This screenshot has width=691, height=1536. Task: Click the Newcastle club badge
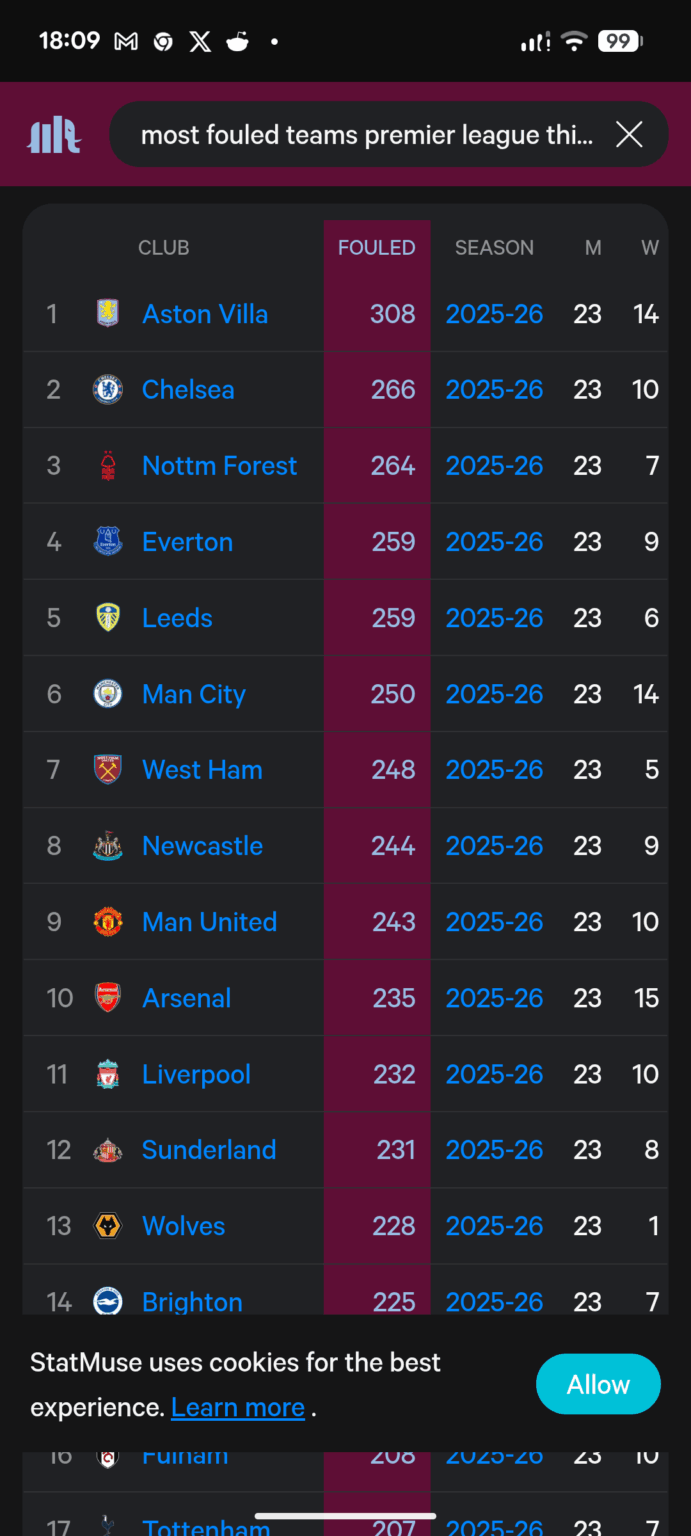coord(106,845)
